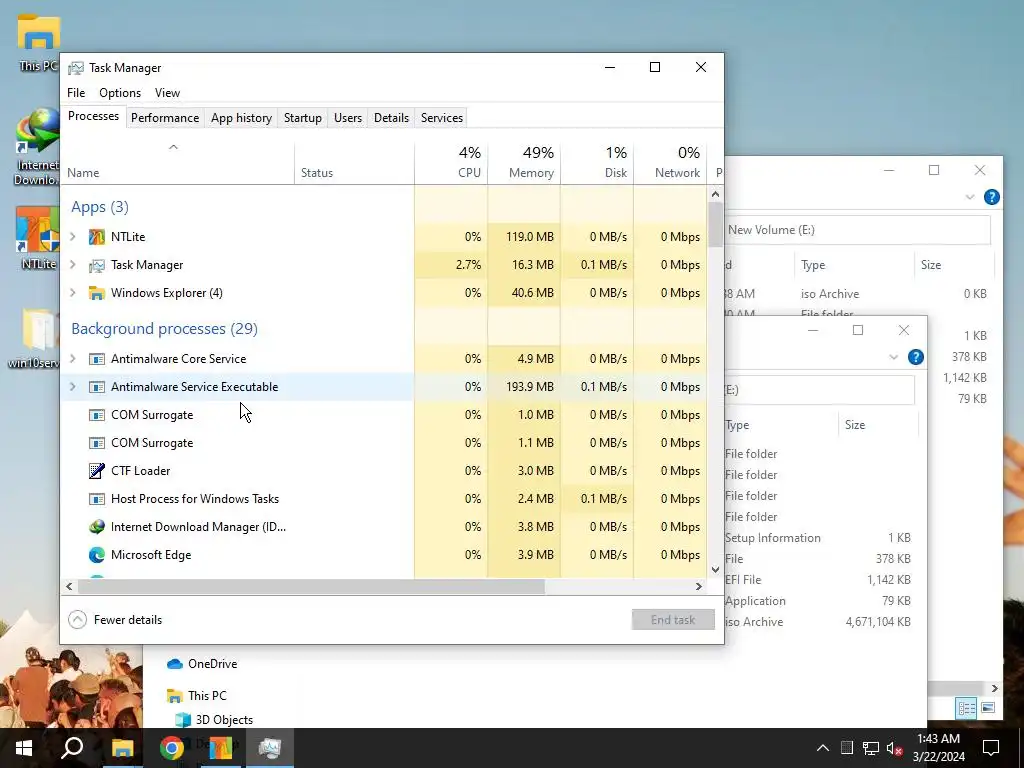
Task: Click the Antimalware Core Service icon
Action: click(x=97, y=359)
